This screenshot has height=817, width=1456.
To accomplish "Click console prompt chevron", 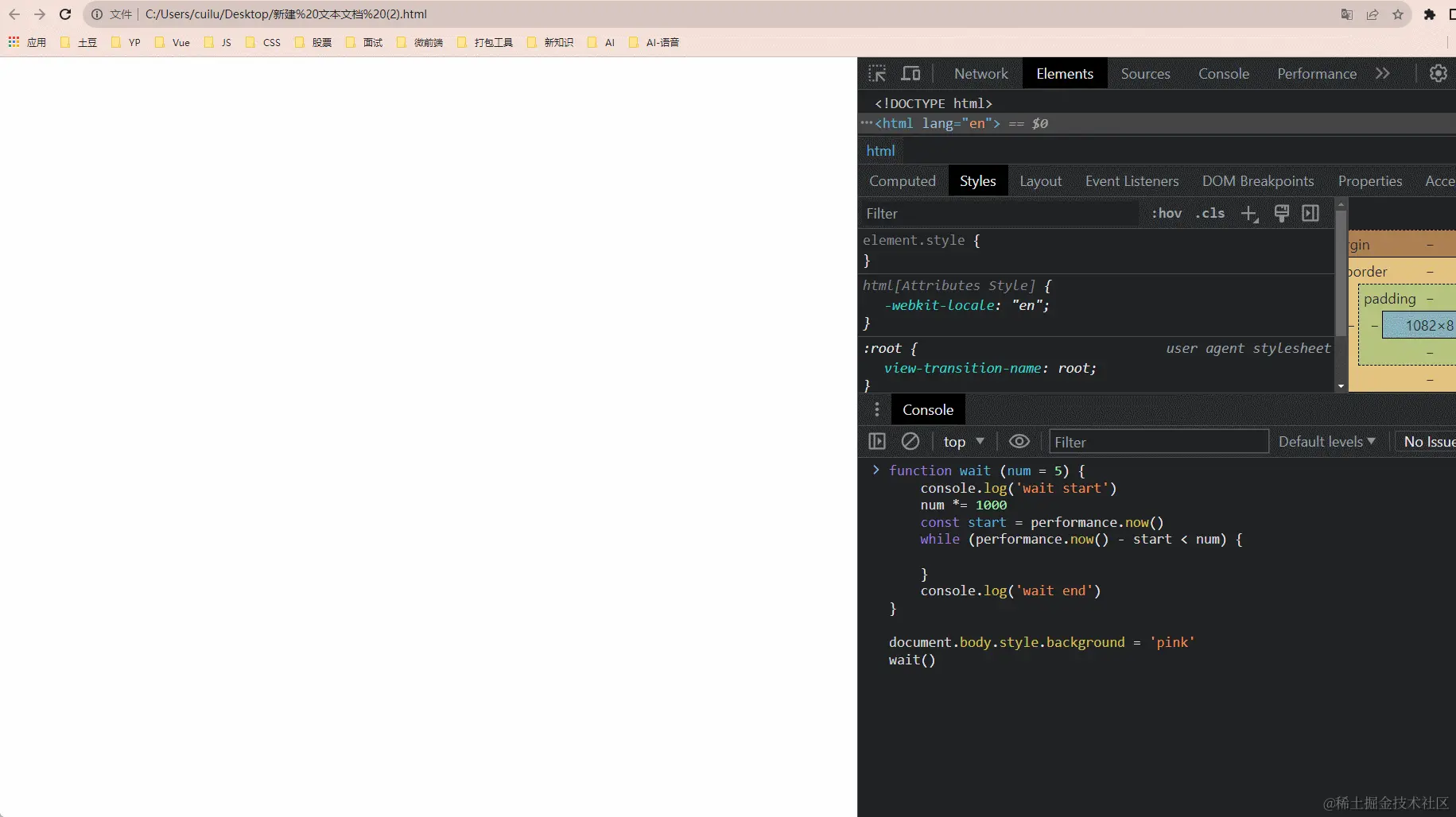I will 876,470.
